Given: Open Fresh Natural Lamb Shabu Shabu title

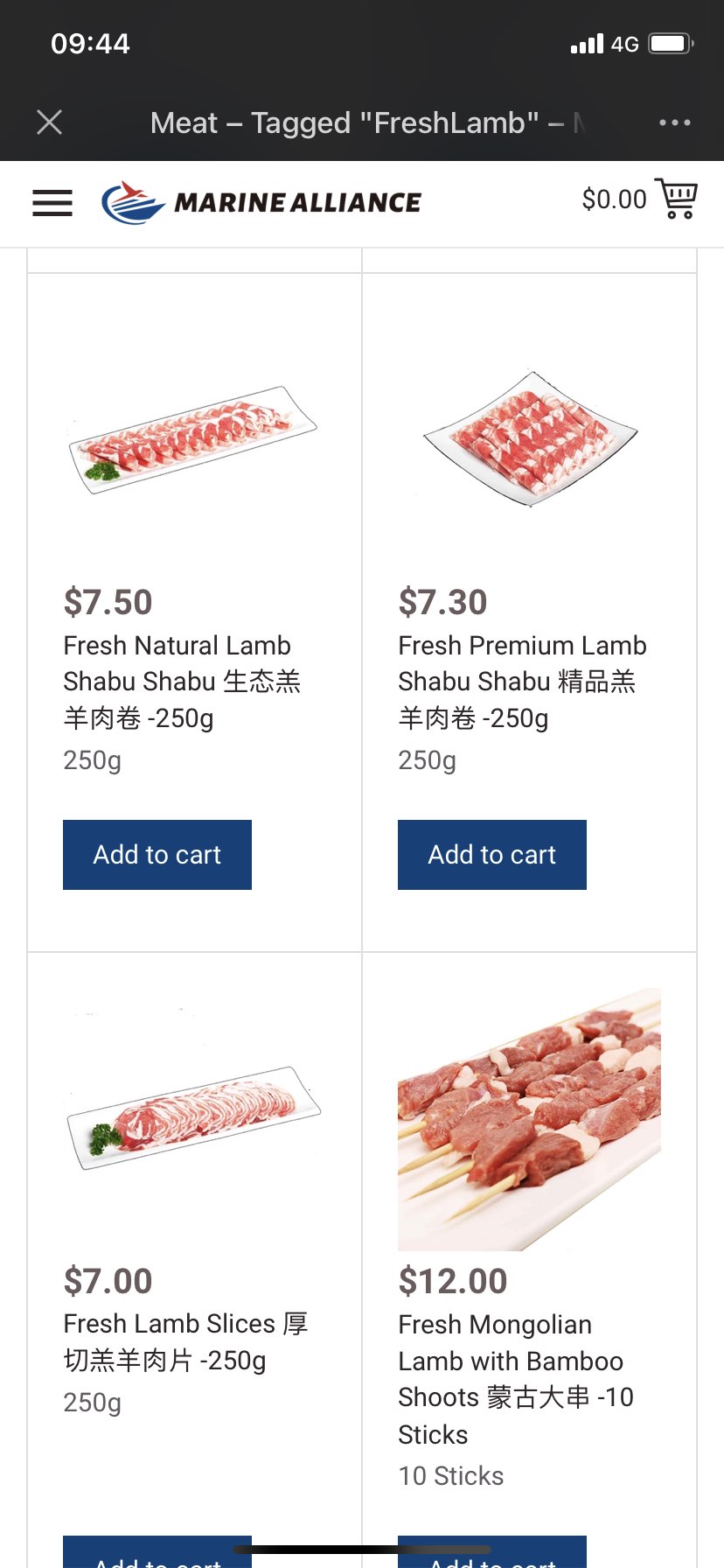Looking at the screenshot, I should point(182,682).
